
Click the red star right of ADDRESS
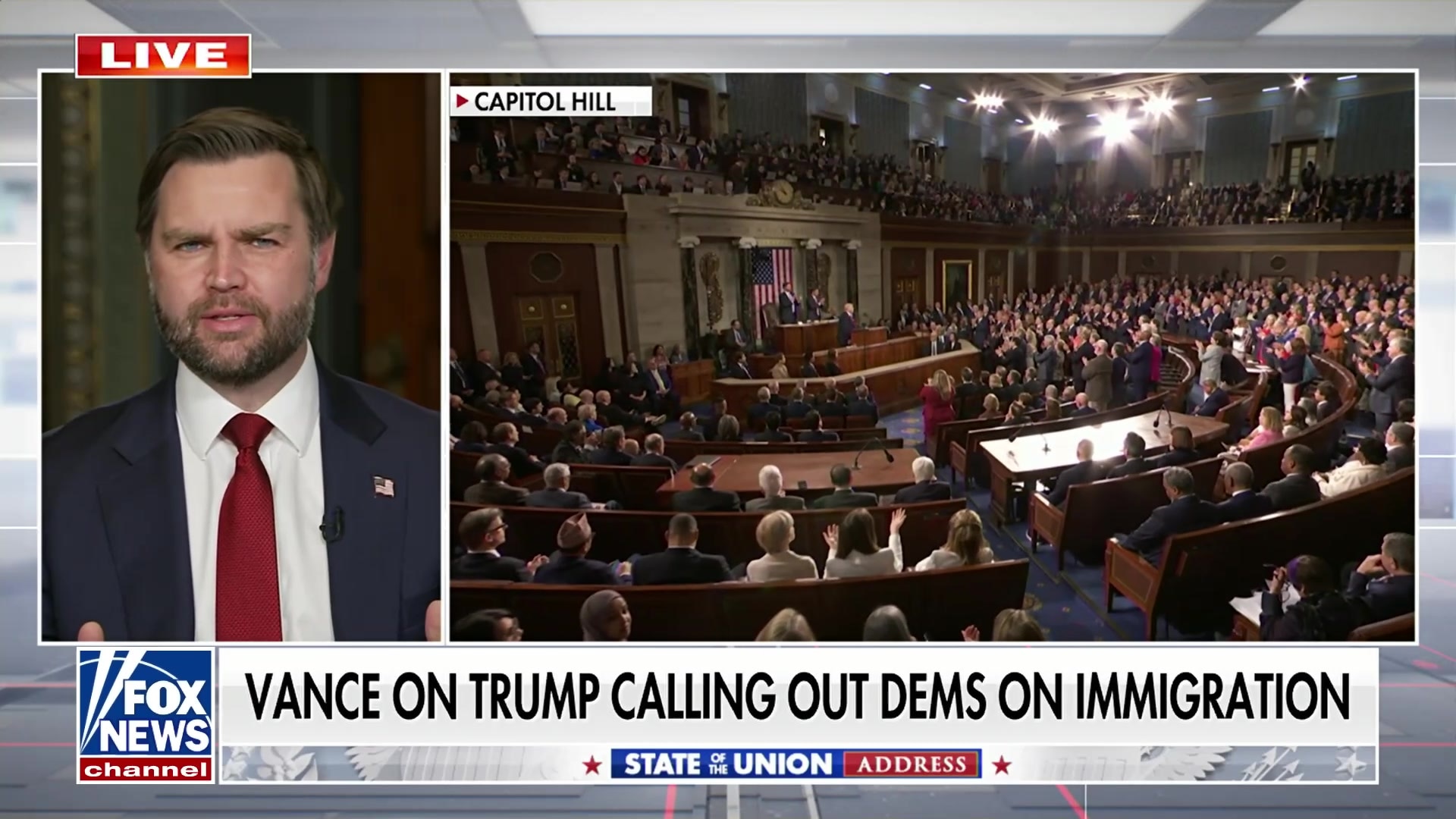(x=1002, y=764)
